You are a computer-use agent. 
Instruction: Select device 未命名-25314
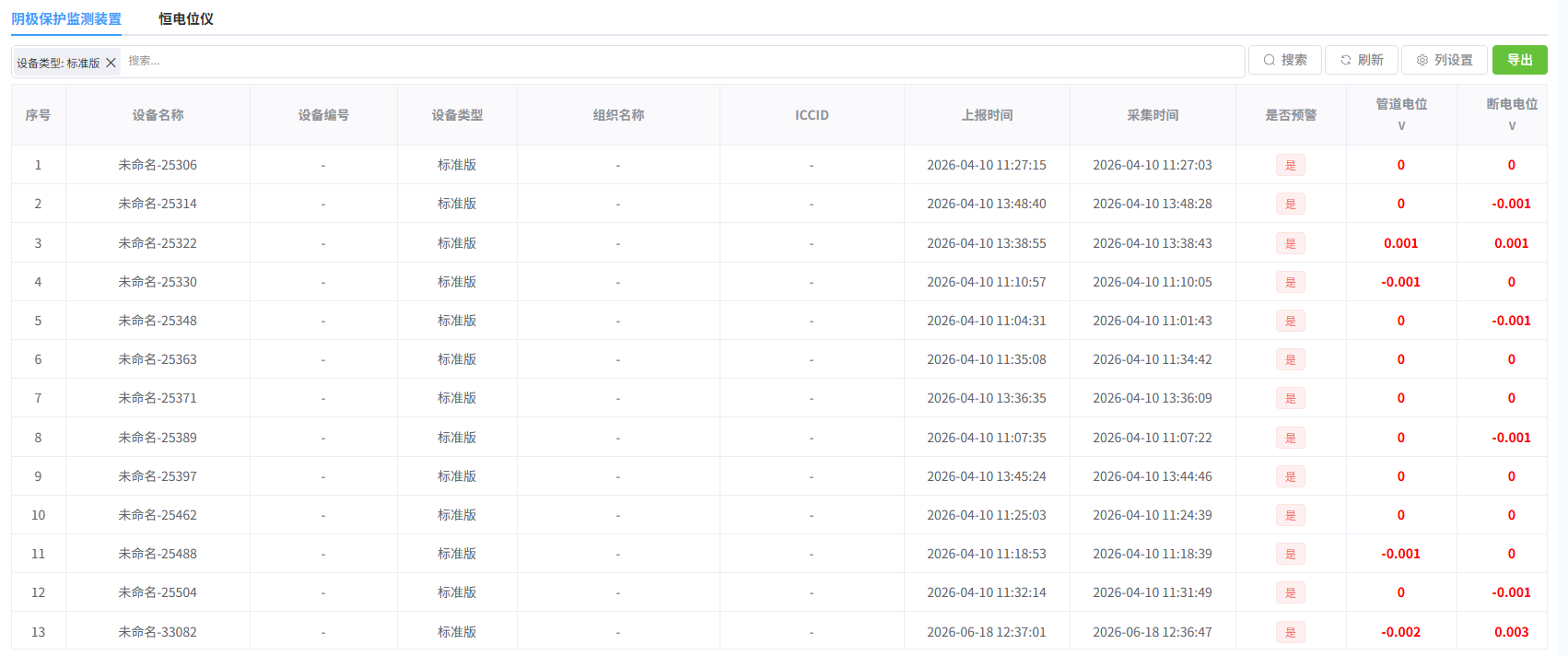point(158,204)
